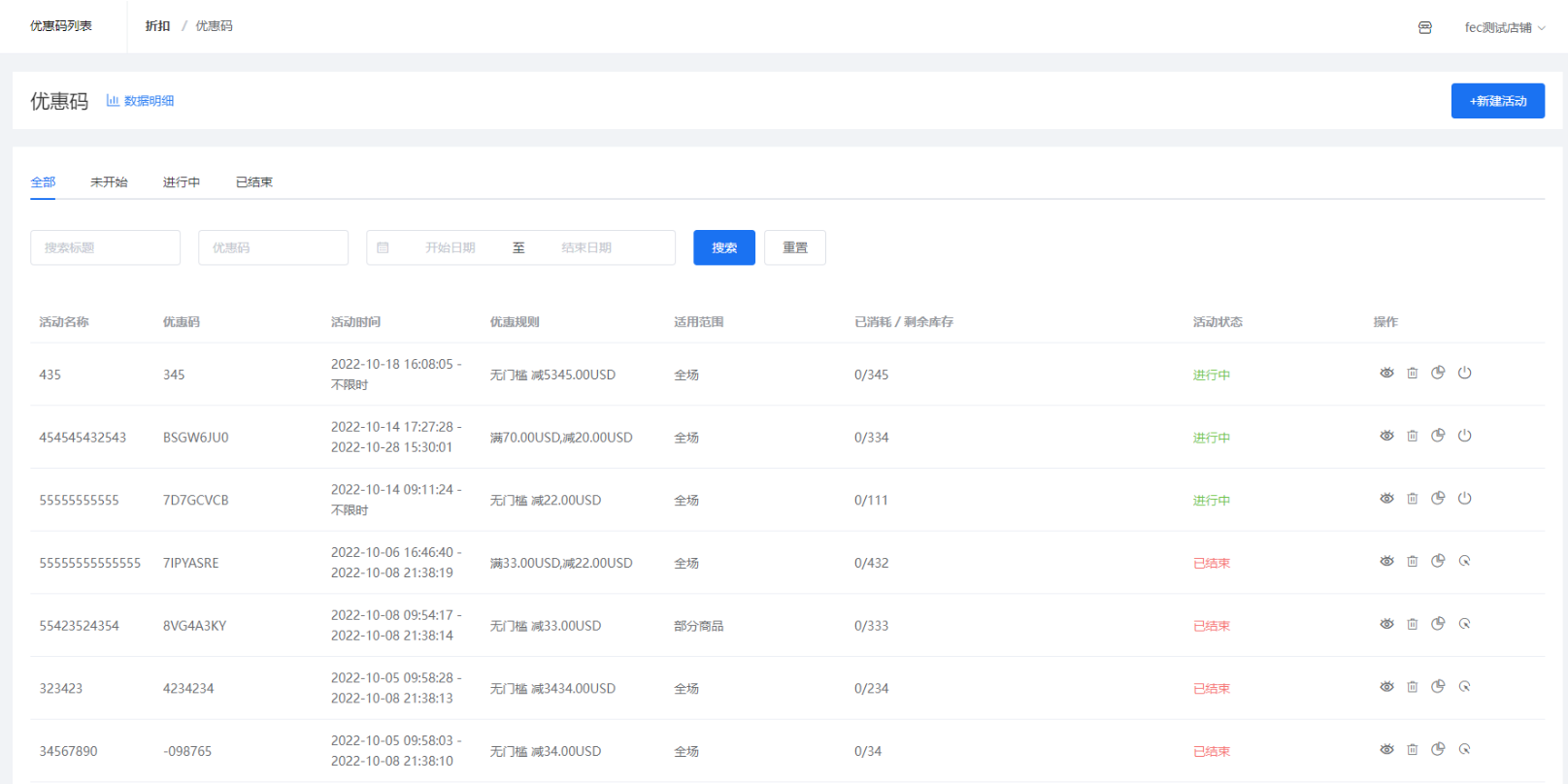Click coupon code BSGW6JU0 cell
The width and height of the screenshot is (1568, 784).
[196, 438]
